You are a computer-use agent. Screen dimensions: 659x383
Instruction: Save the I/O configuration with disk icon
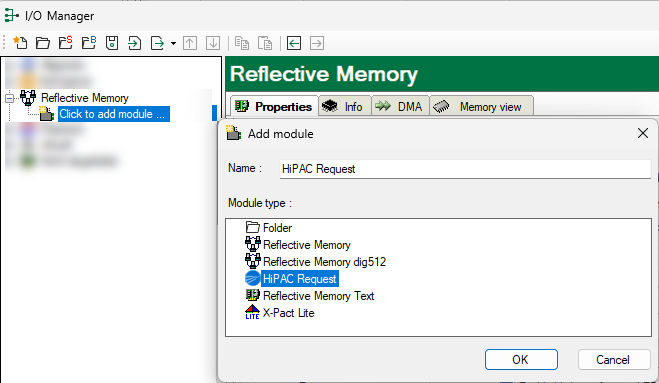click(x=112, y=43)
